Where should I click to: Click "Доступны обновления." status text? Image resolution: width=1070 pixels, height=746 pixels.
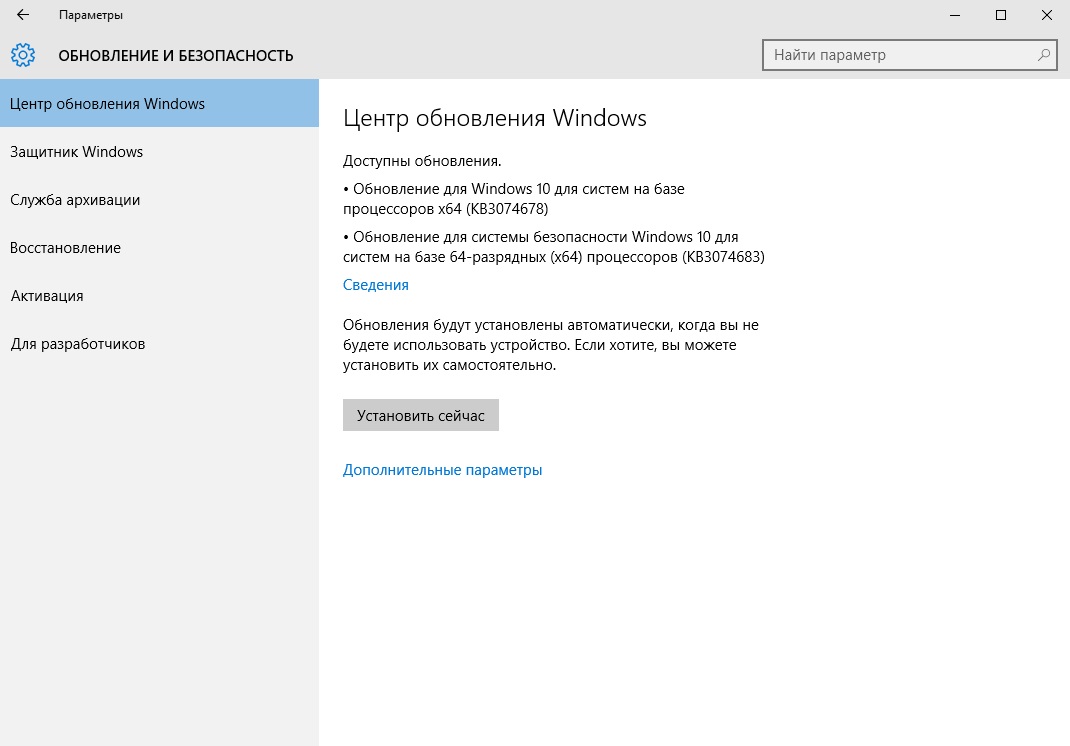[422, 161]
